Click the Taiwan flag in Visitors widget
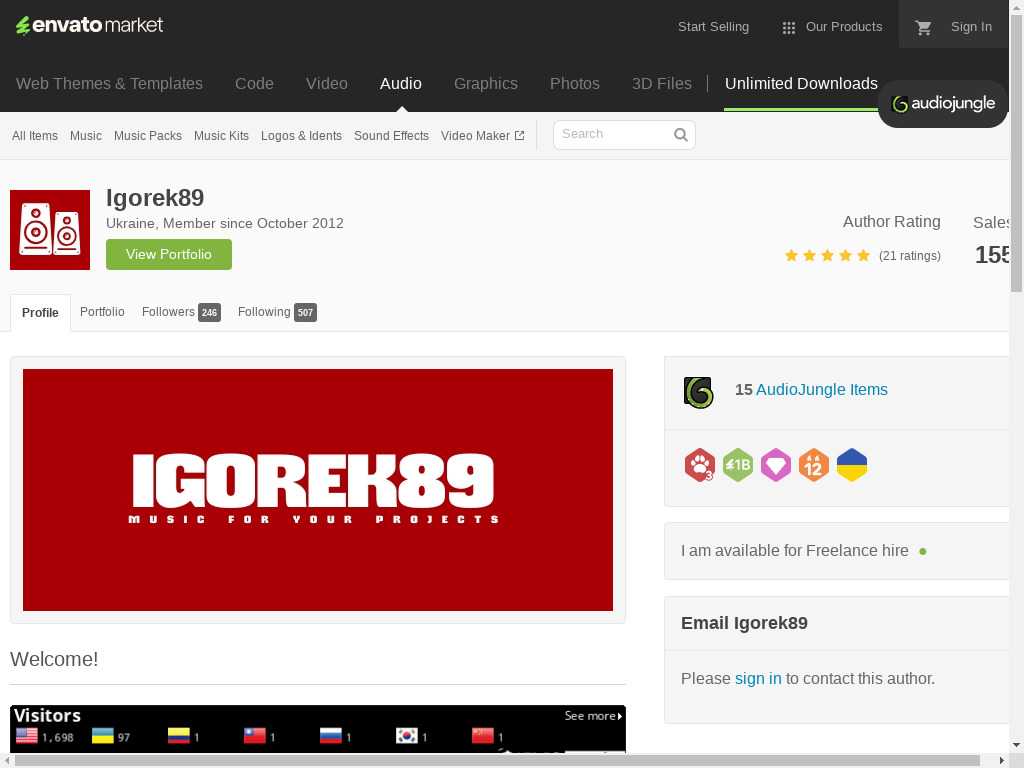This screenshot has width=1024, height=768. (255, 736)
